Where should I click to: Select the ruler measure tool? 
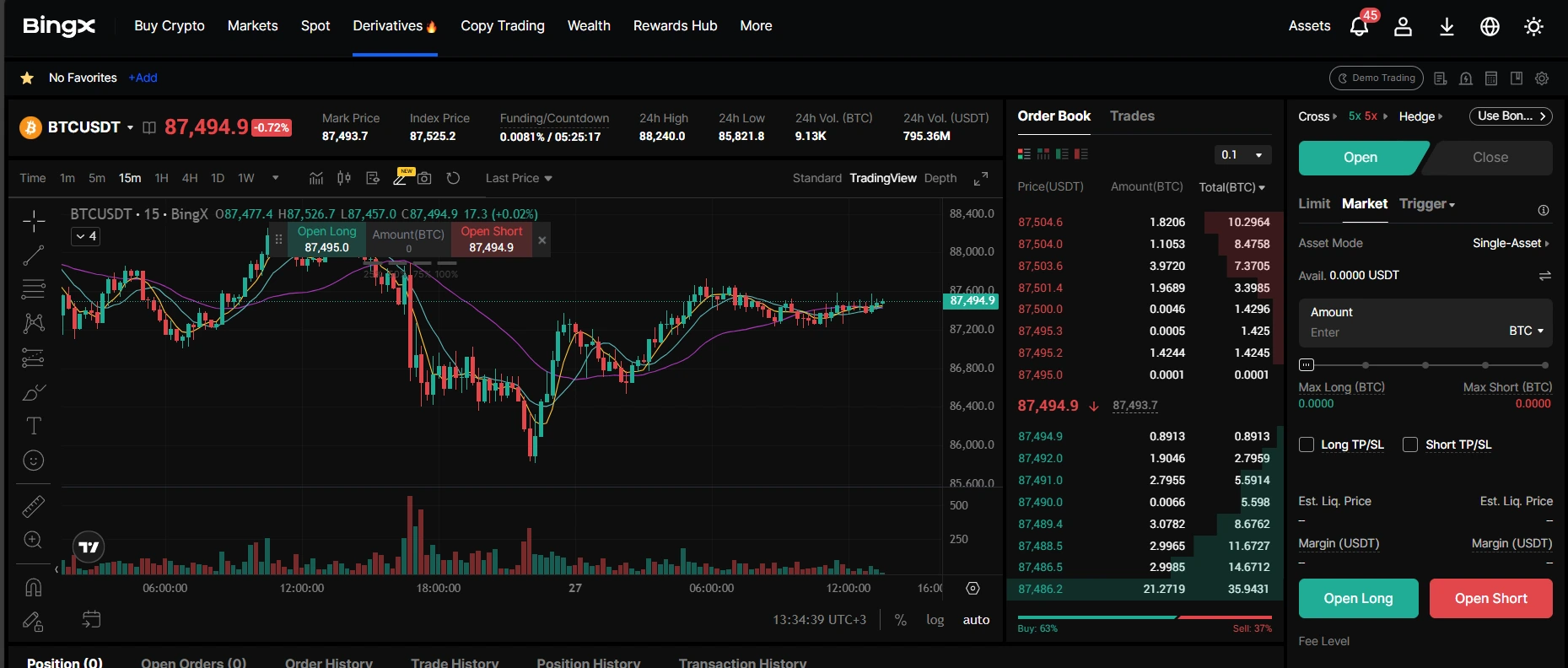tap(34, 506)
